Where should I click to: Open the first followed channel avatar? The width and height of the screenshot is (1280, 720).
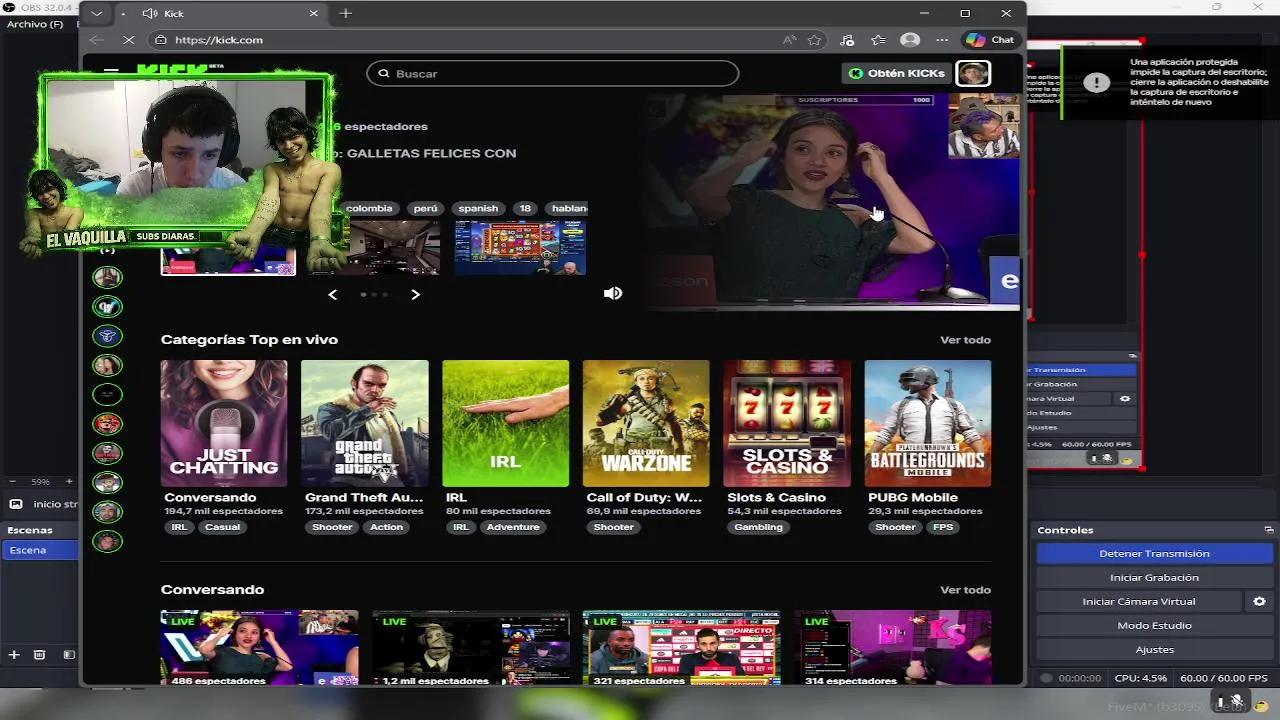point(107,277)
